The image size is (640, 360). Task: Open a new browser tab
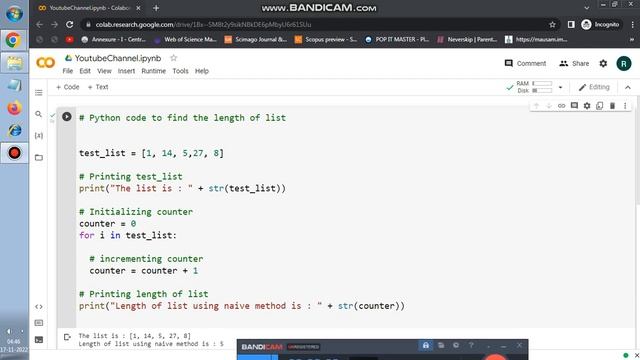[x=156, y=8]
